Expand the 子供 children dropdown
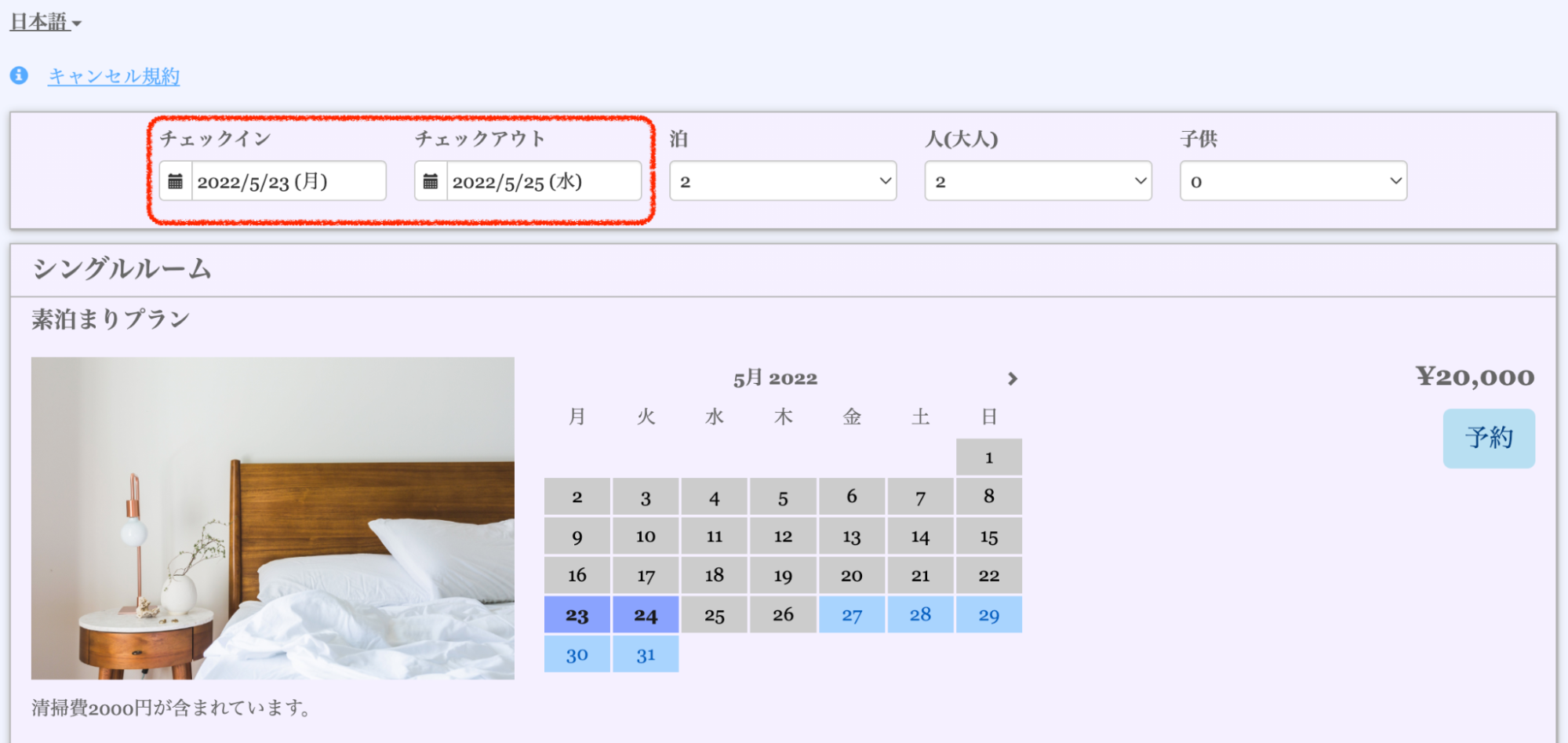1568x743 pixels. tap(1293, 181)
